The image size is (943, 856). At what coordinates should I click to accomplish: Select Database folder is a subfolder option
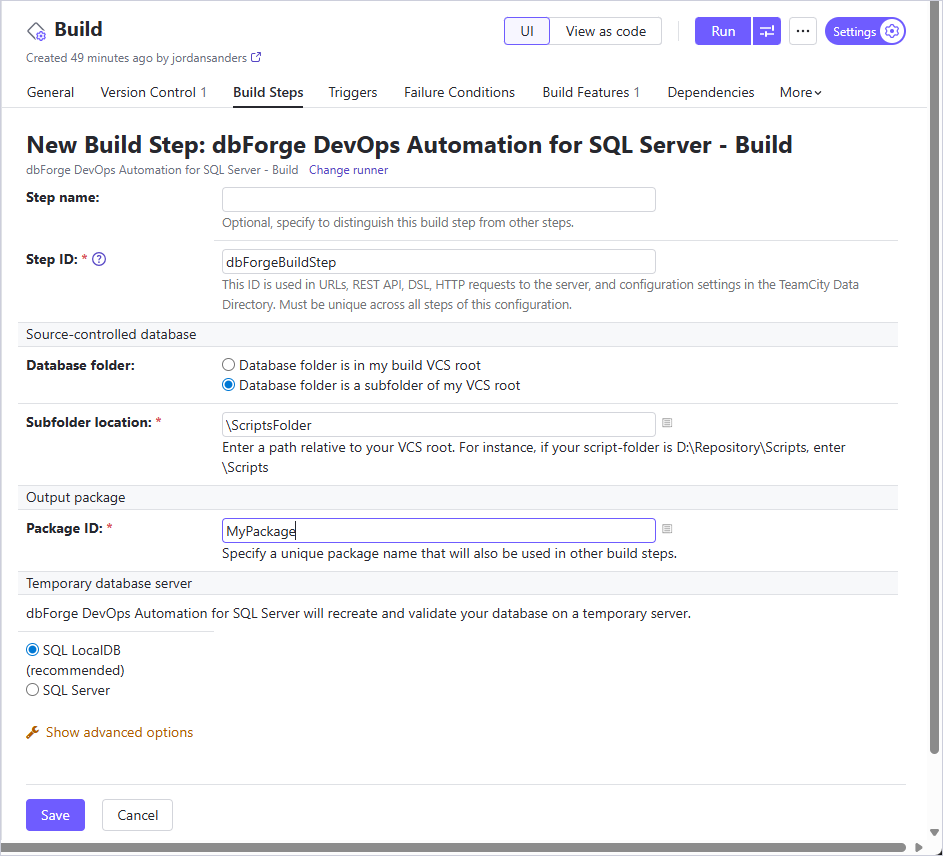(x=229, y=385)
